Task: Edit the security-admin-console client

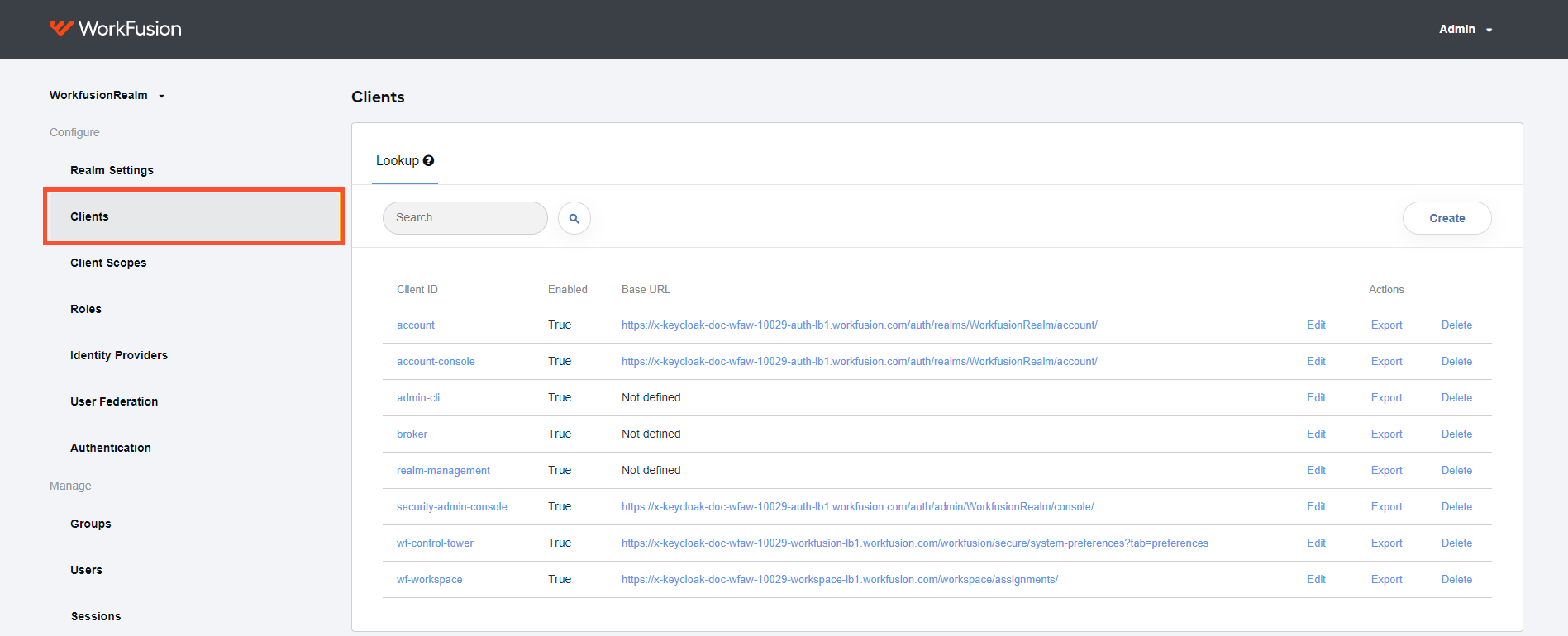Action: click(x=1317, y=506)
